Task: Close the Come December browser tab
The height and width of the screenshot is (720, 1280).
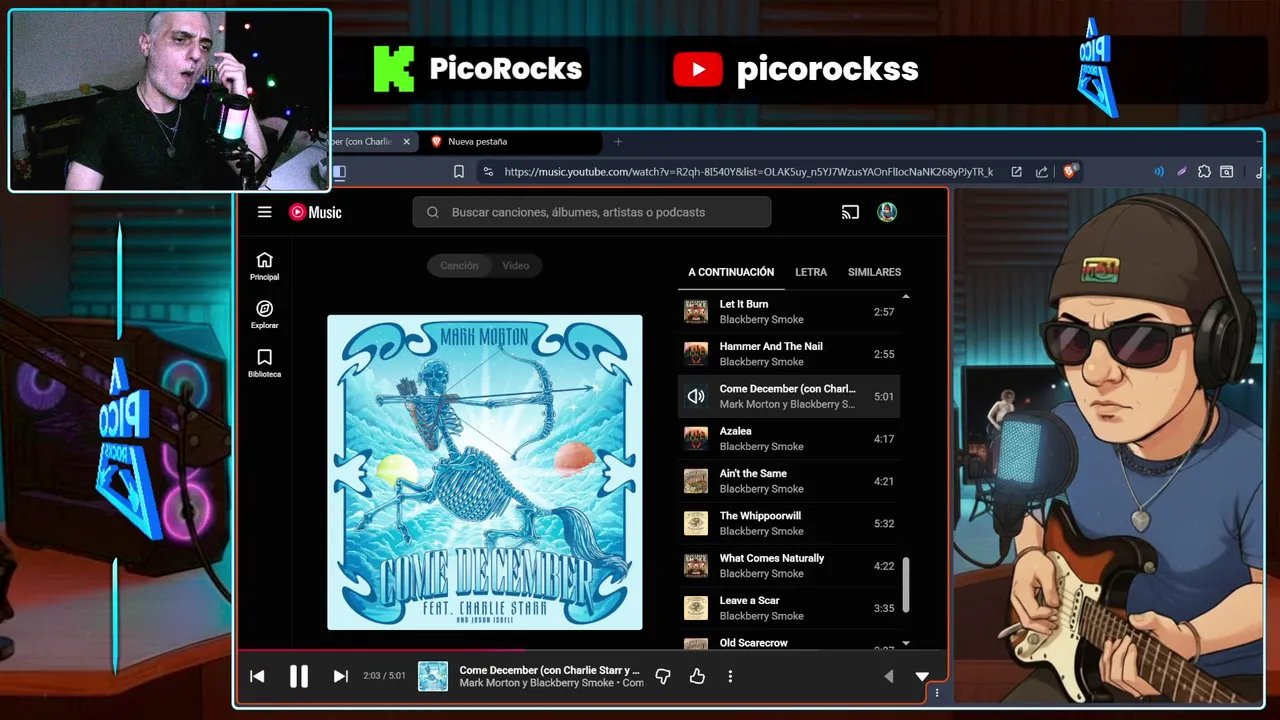Action: pos(406,142)
